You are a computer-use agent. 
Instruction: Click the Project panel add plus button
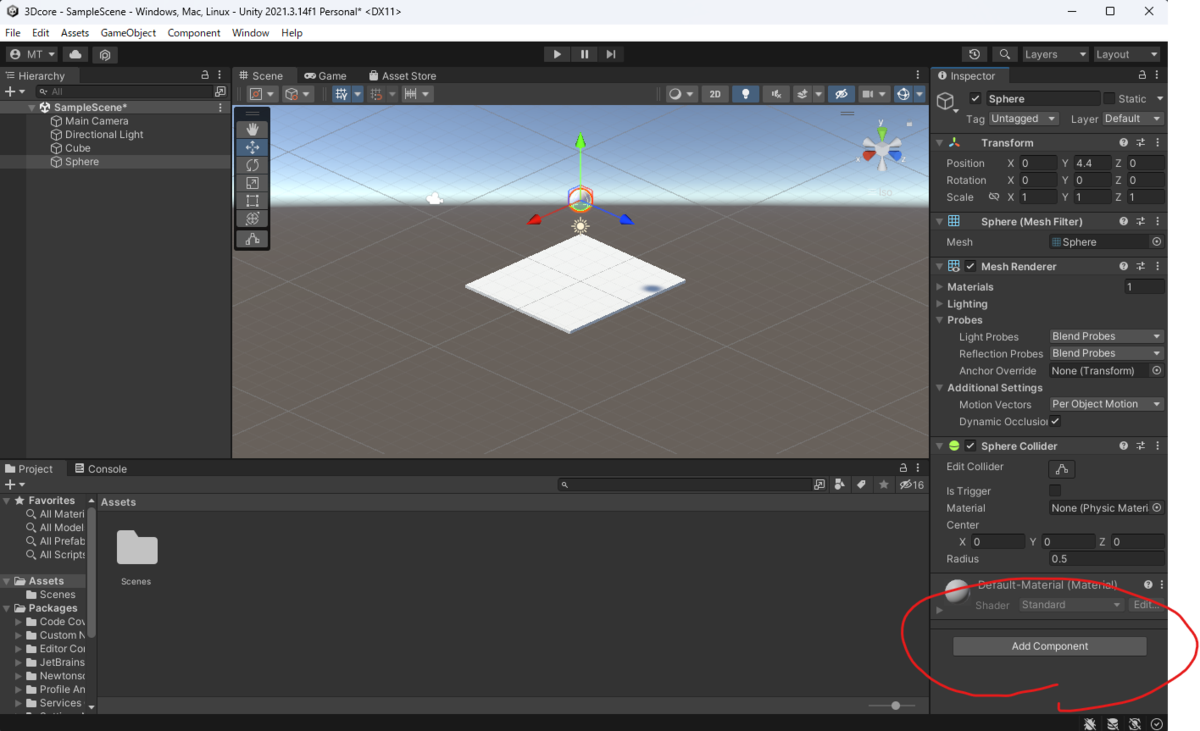(14, 484)
